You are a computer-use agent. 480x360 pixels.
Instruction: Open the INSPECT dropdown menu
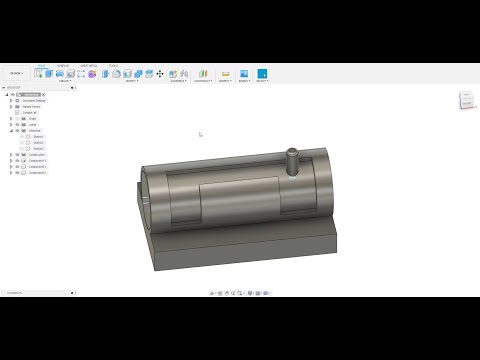coord(225,81)
